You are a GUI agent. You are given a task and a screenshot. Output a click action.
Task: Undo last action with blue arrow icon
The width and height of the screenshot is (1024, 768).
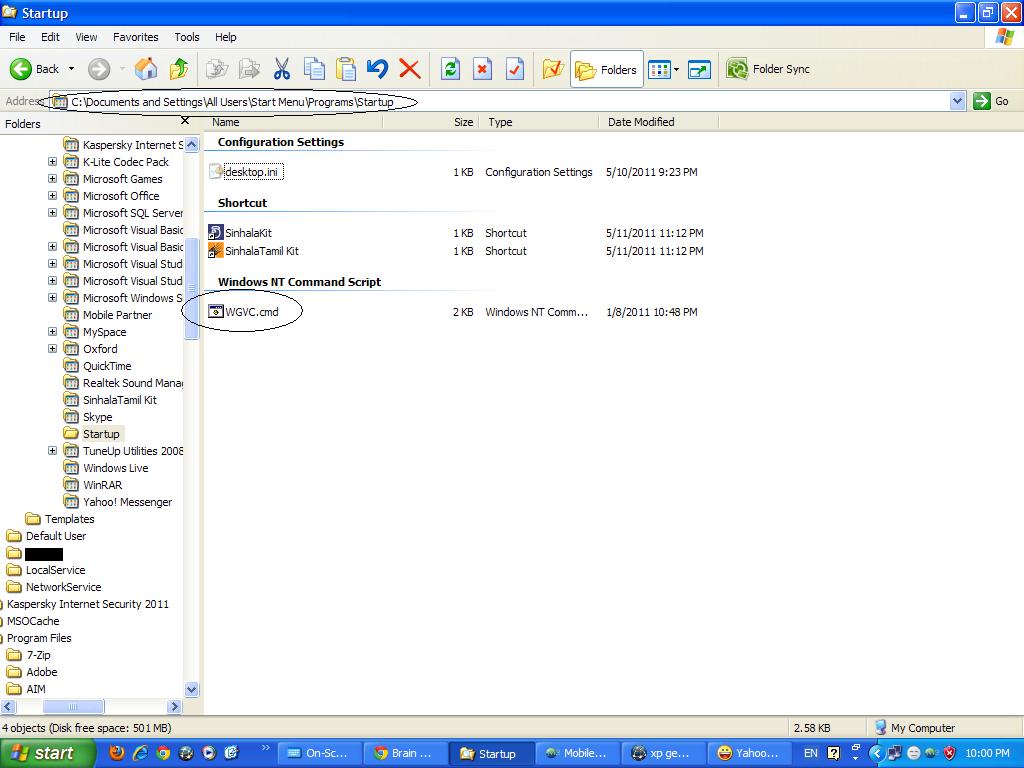coord(377,69)
